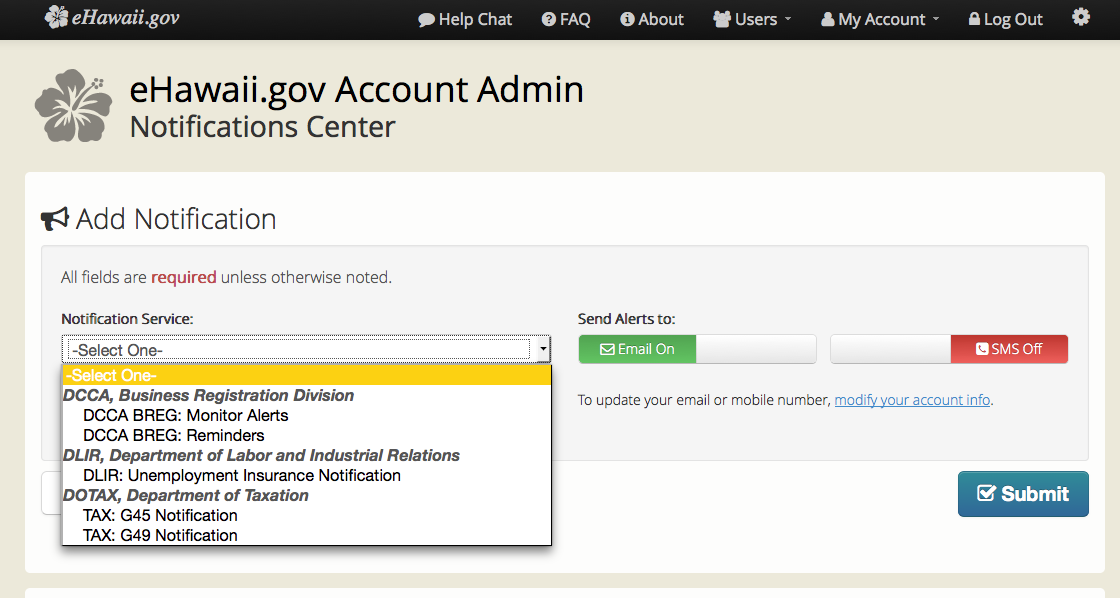
Task: Choose -Select One- highlighted option
Action: click(306, 375)
